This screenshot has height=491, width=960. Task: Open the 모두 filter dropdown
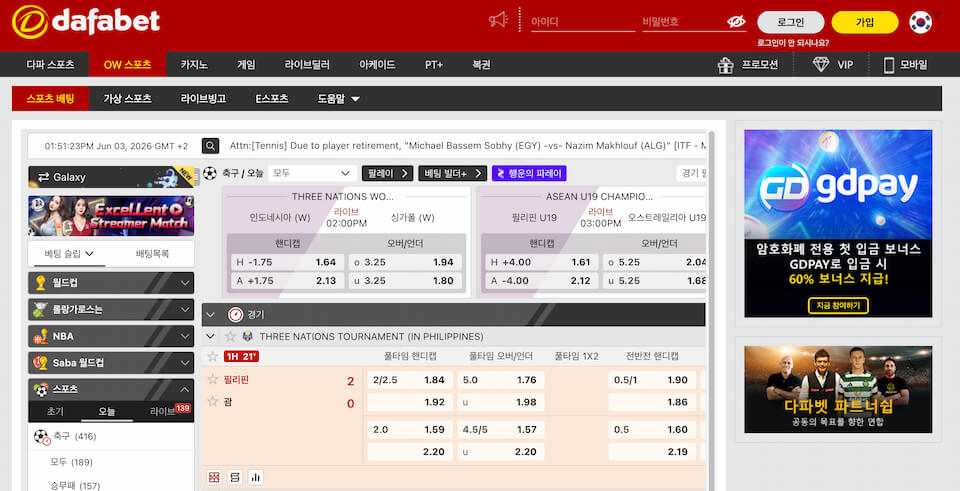coord(312,173)
